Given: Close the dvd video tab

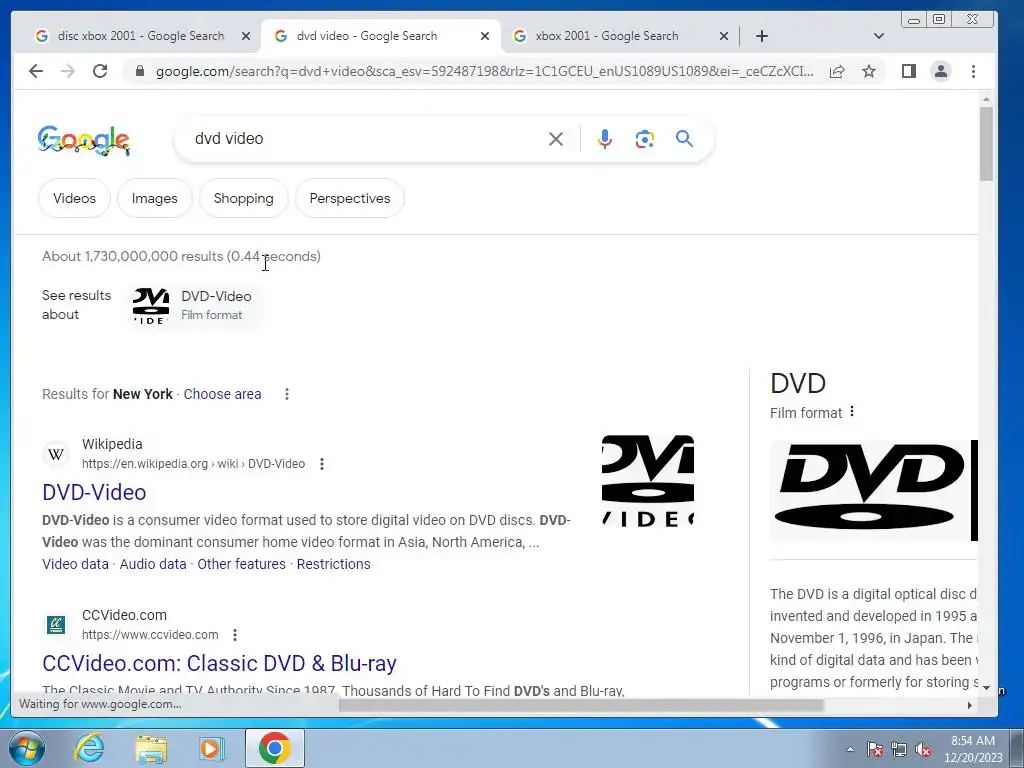Looking at the screenshot, I should 485,37.
